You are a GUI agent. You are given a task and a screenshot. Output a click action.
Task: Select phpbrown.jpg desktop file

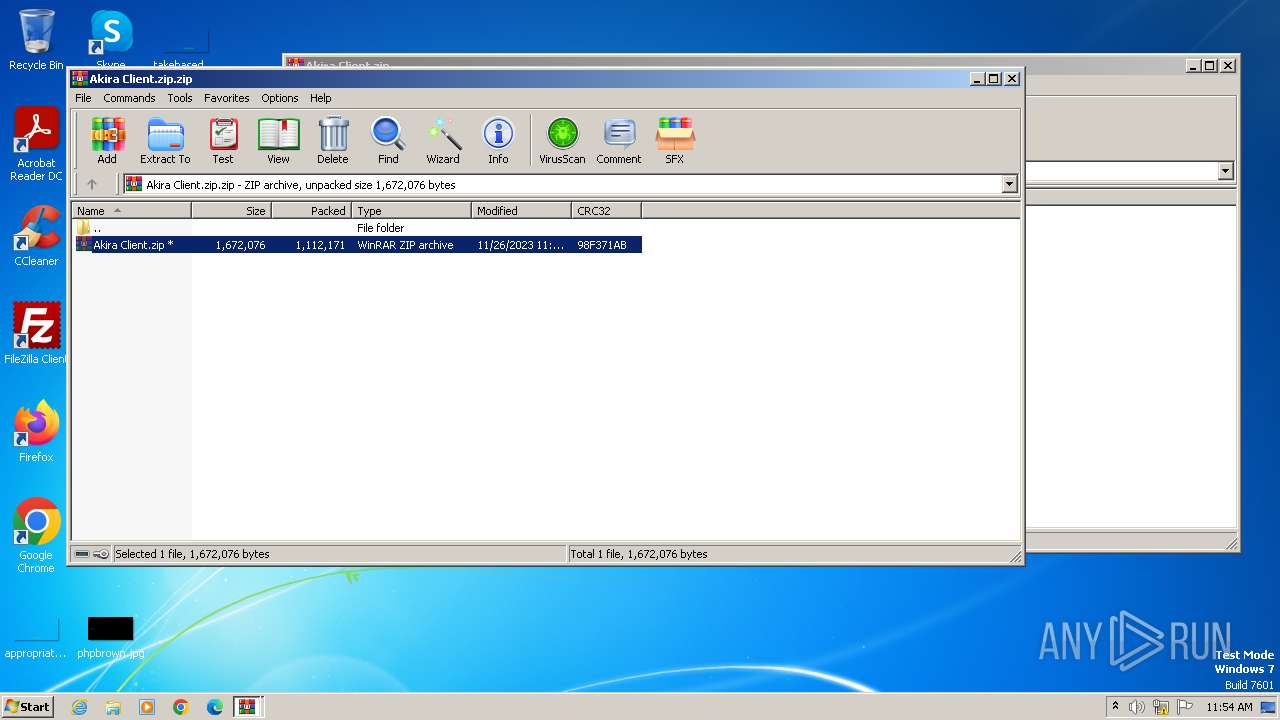(110, 637)
